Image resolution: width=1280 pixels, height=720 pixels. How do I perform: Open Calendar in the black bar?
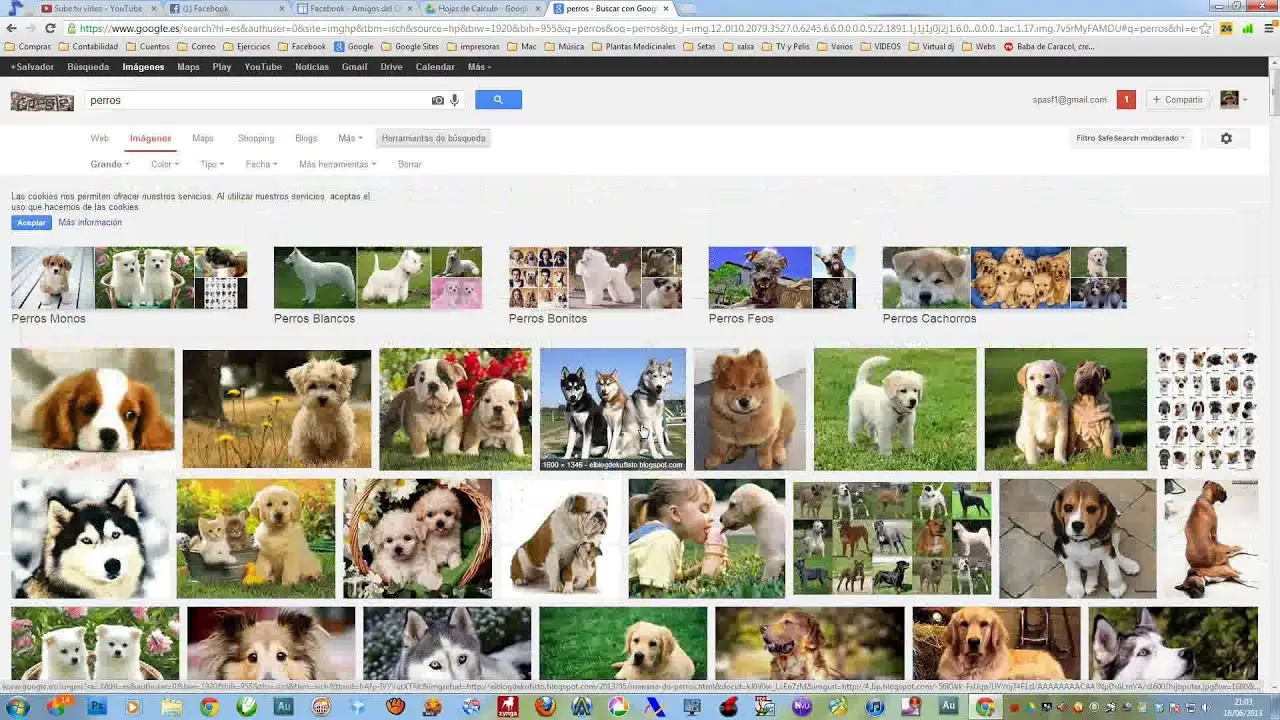435,67
